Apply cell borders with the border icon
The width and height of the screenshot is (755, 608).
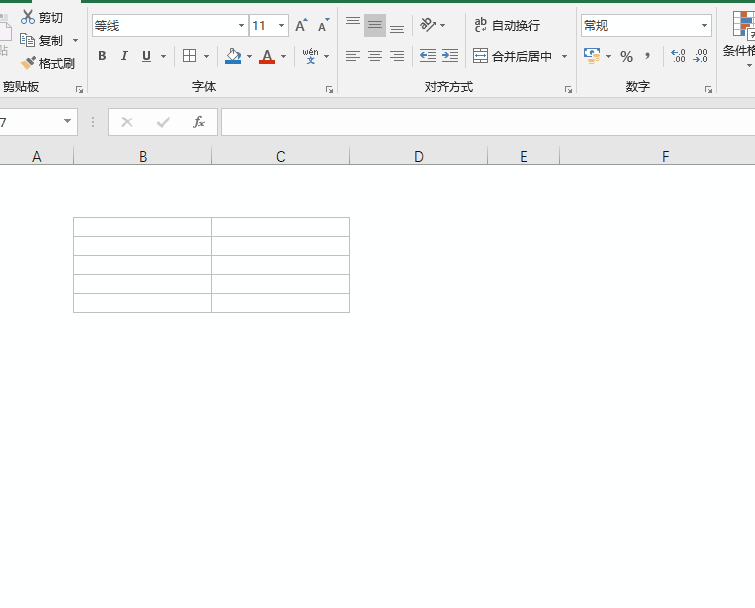[190, 56]
